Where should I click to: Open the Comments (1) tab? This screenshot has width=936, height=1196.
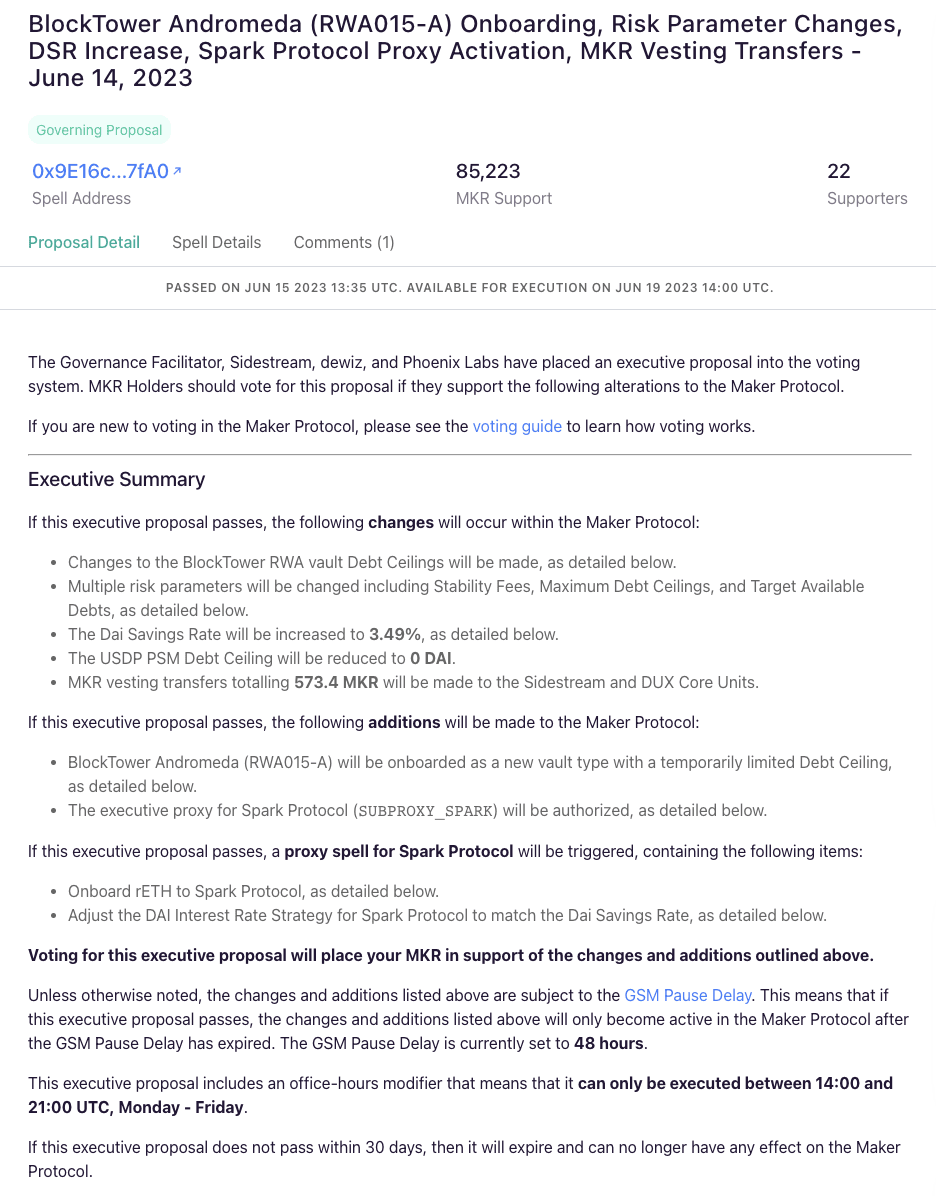click(343, 242)
